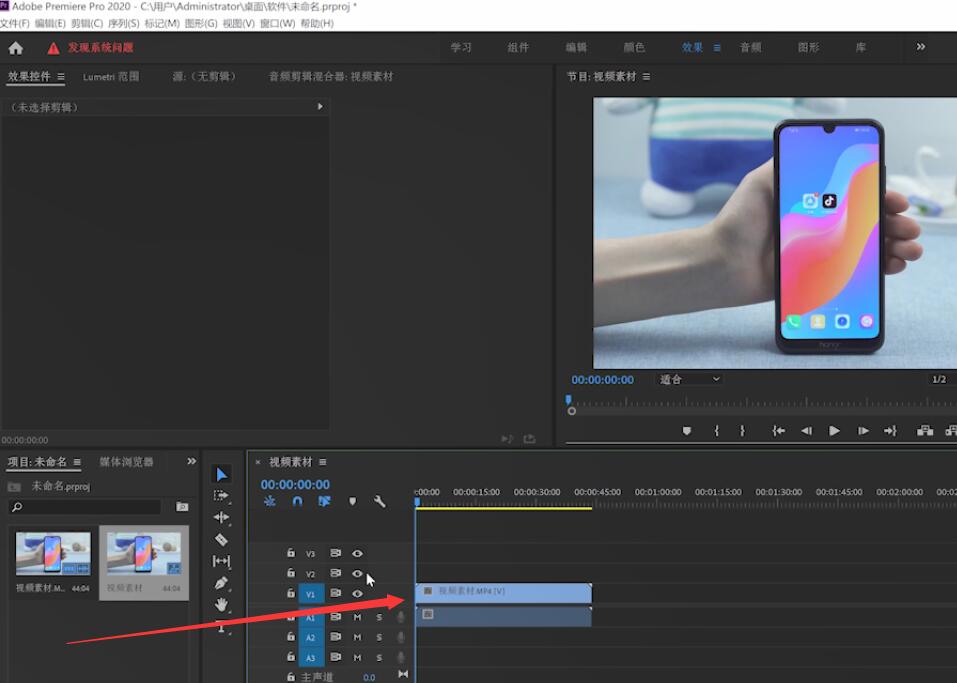Viewport: 957px width, 683px height.
Task: Switch to 颜色 workspace
Action: click(634, 47)
